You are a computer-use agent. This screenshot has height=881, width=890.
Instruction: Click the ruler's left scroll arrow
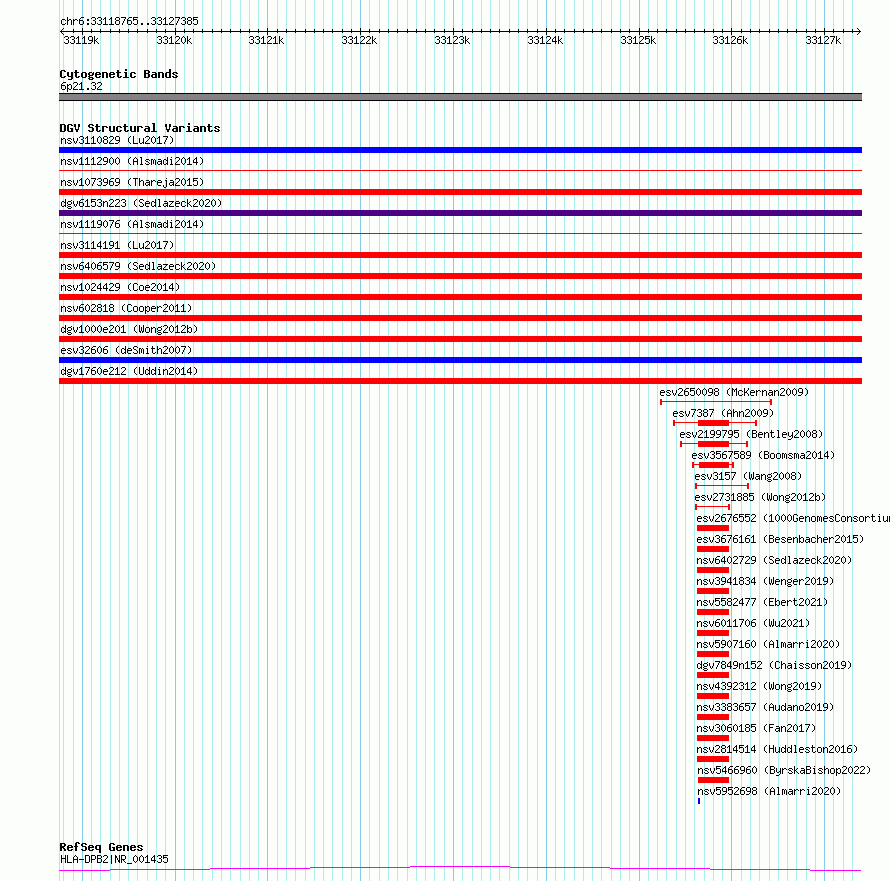62,32
